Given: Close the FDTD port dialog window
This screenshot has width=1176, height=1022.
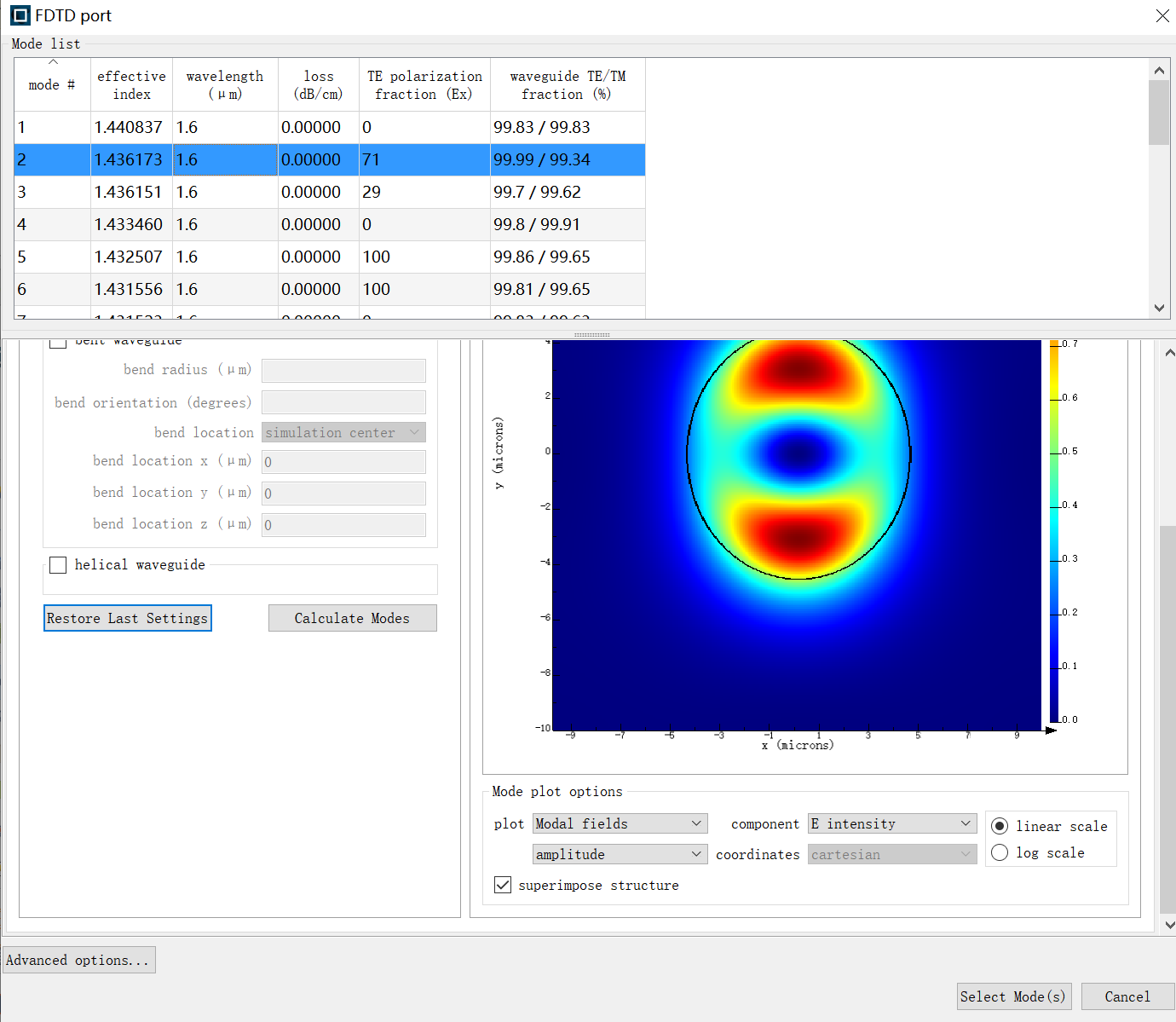Looking at the screenshot, I should click(x=1162, y=16).
